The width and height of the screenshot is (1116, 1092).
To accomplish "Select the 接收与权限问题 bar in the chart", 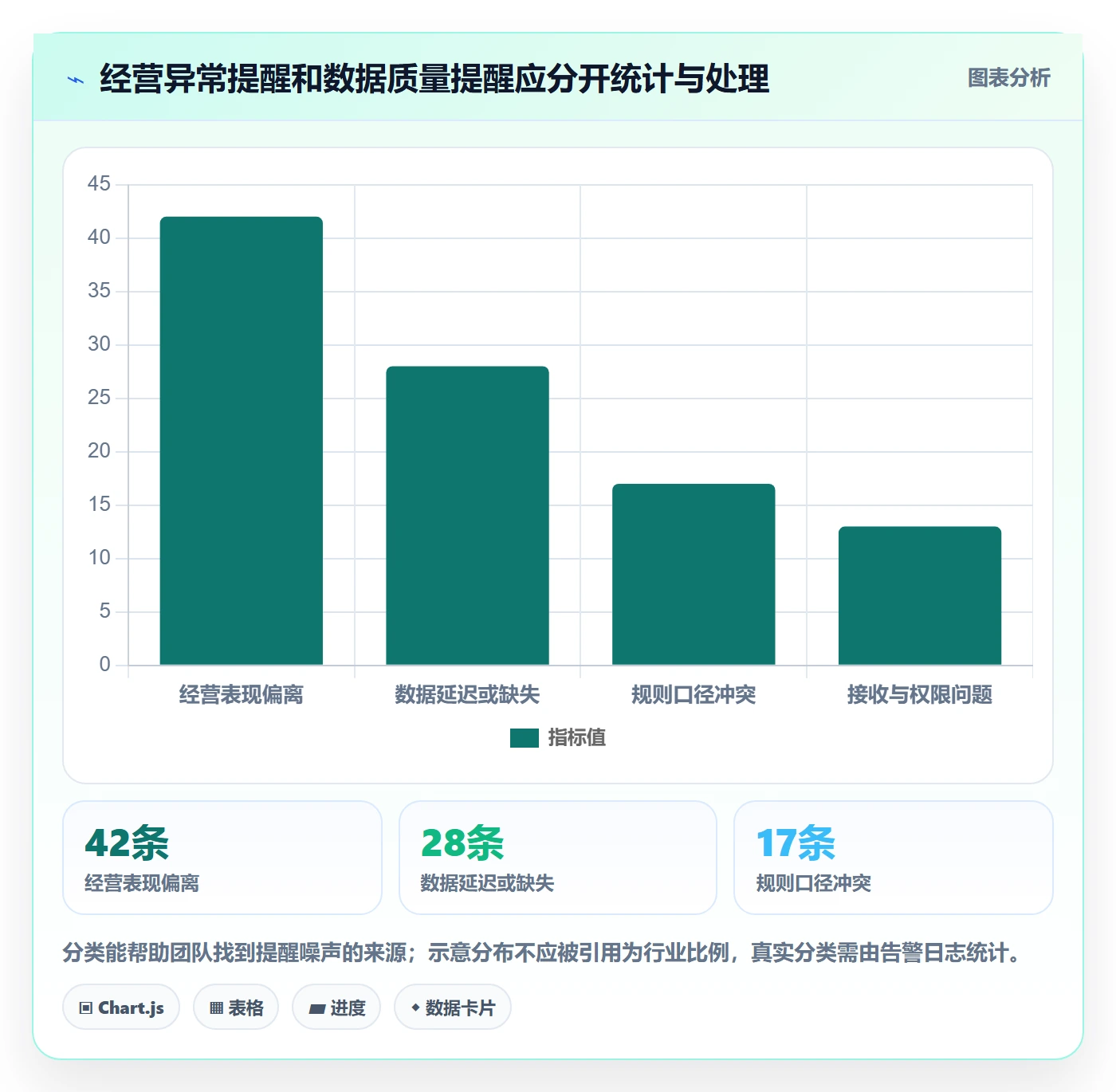I will tap(920, 595).
